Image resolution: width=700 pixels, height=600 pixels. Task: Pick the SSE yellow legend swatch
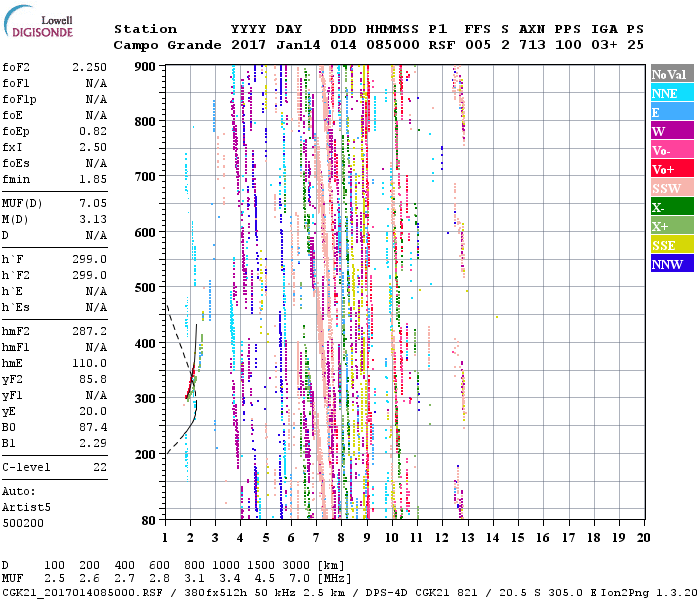(x=672, y=245)
